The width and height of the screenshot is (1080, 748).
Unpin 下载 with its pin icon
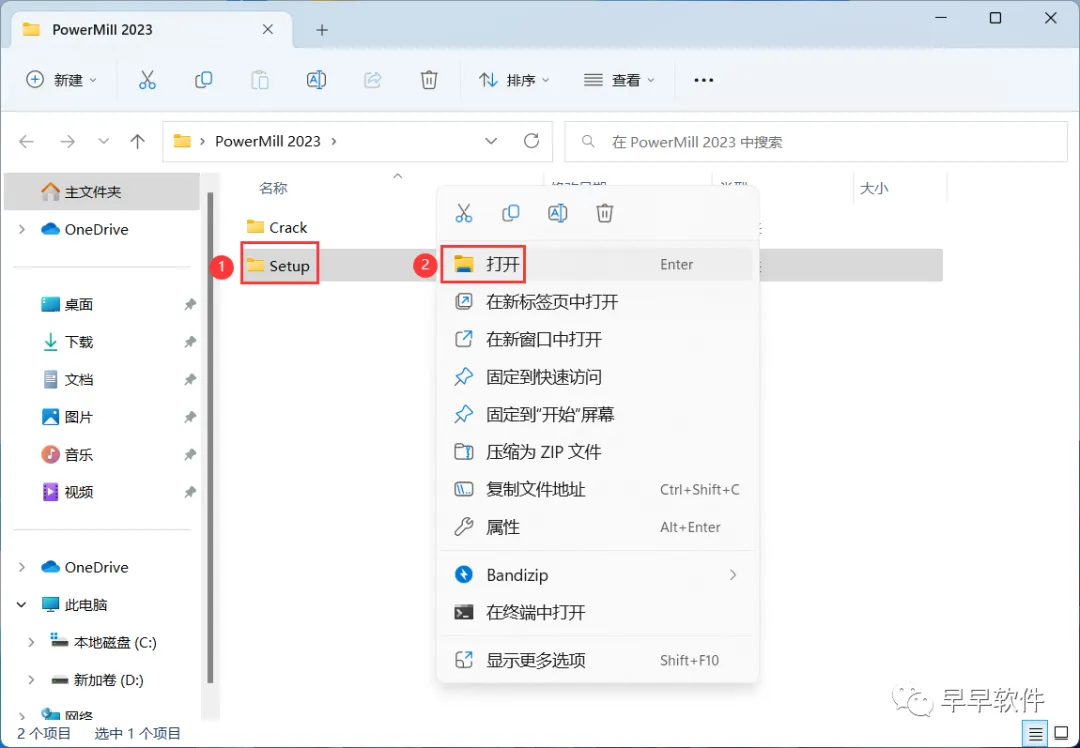189,342
